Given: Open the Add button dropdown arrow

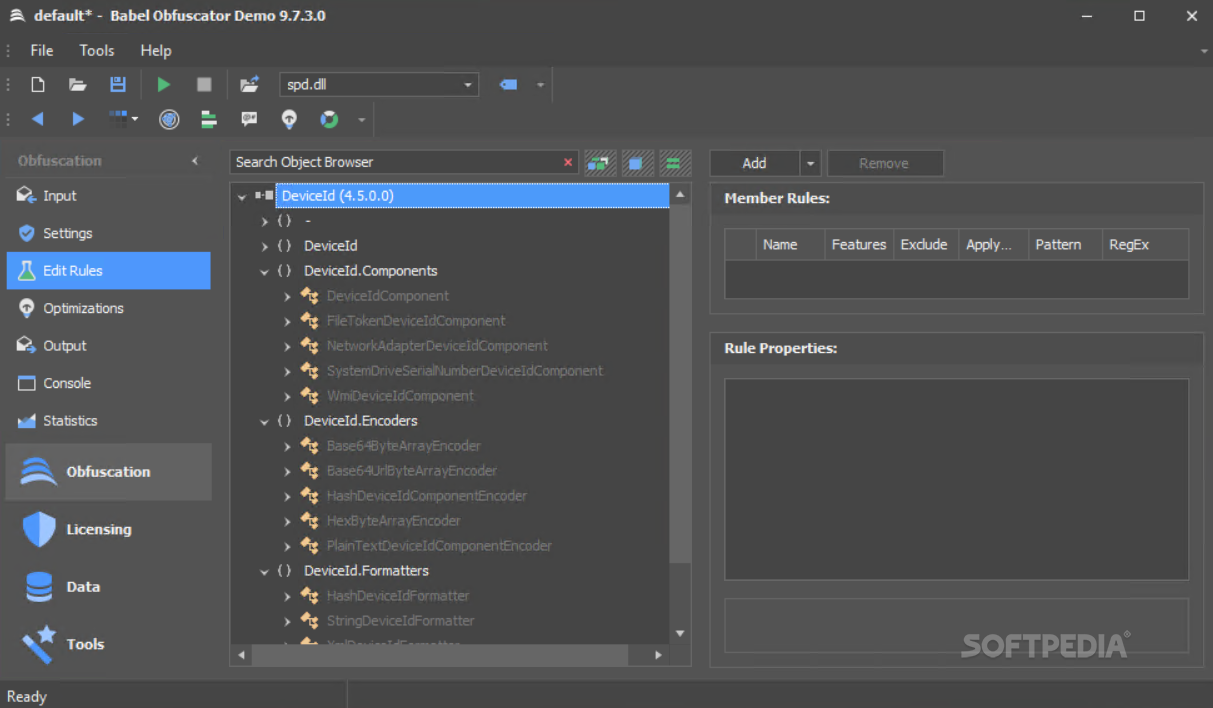Looking at the screenshot, I should (811, 163).
